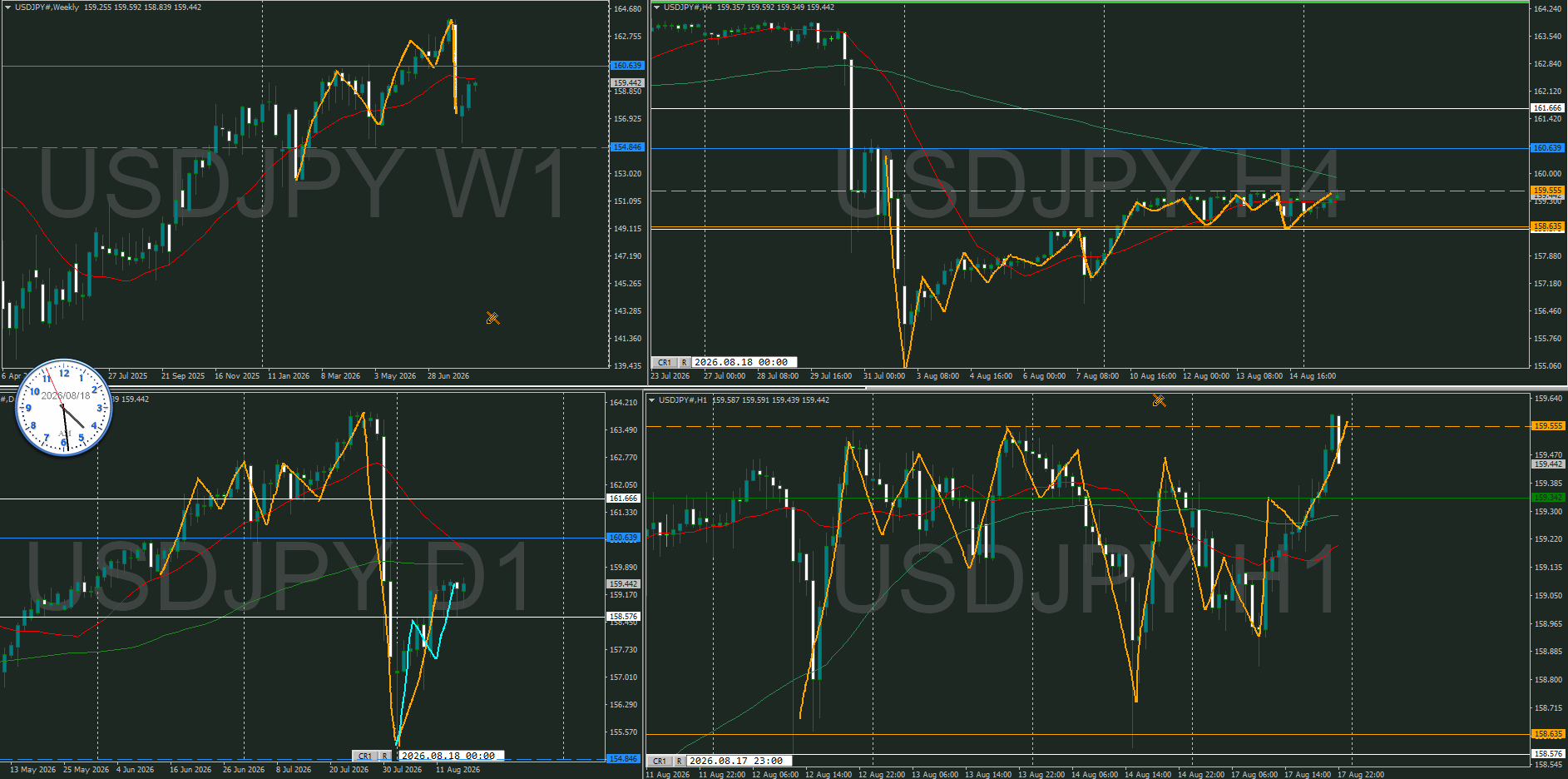The height and width of the screenshot is (779, 1568).
Task: Click the expert advisor icon on Weekly chart
Action: coord(492,318)
